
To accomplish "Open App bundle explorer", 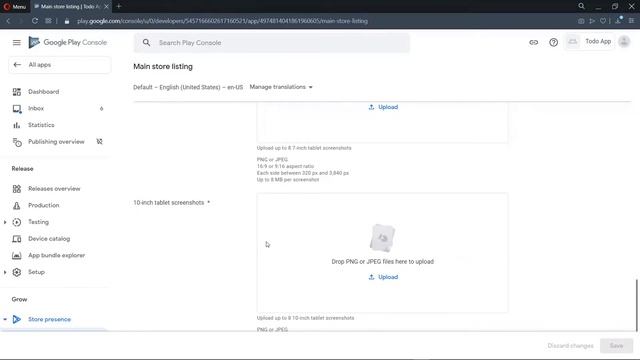I will (x=56, y=256).
